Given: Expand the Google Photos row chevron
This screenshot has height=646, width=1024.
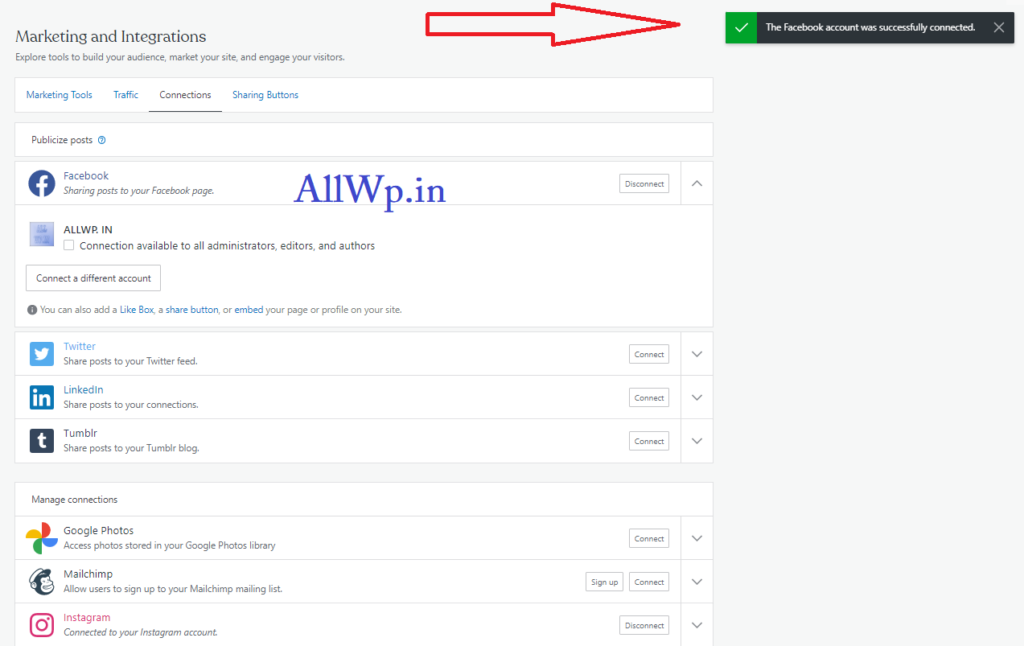Looking at the screenshot, I should pos(697,538).
